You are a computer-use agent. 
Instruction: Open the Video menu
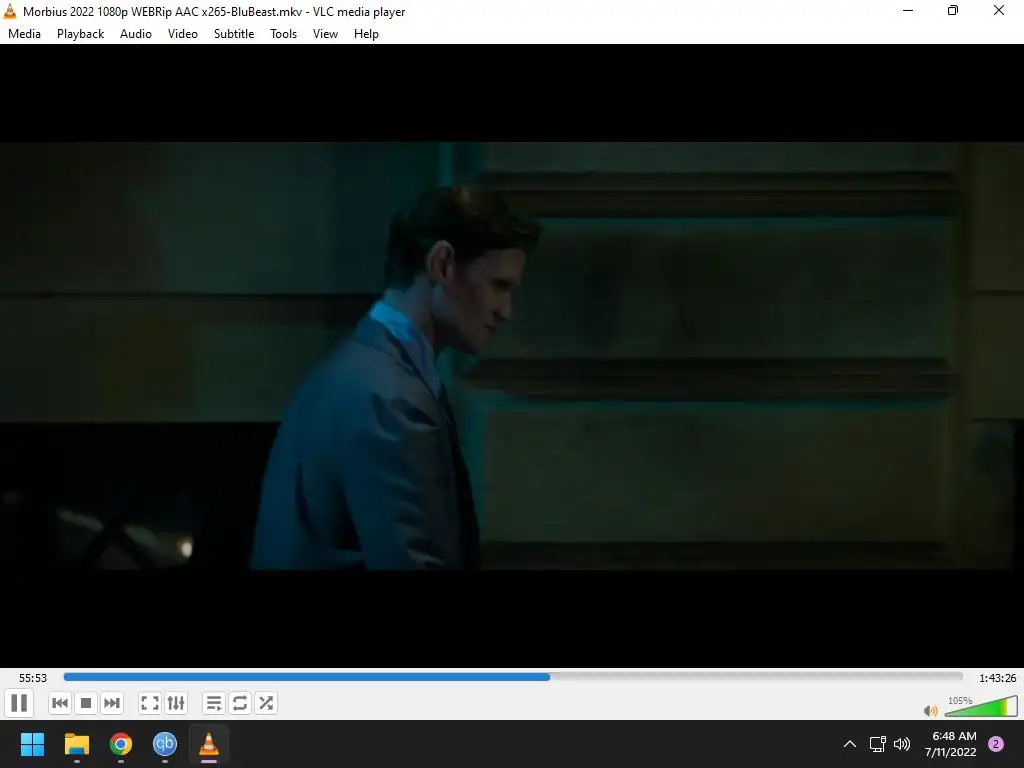[x=183, y=34]
